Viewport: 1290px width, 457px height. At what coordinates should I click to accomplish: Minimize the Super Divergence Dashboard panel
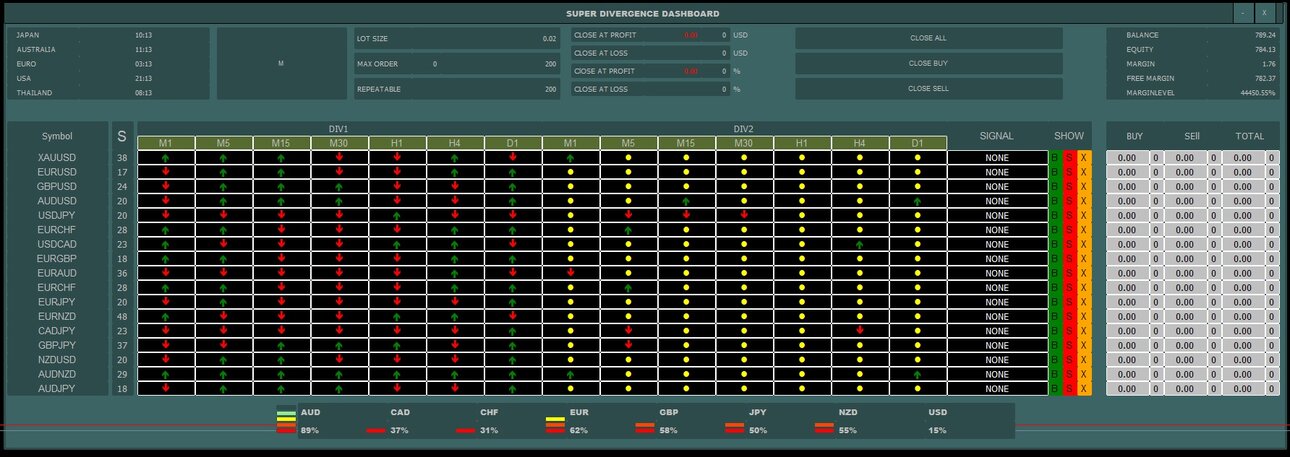(x=1242, y=13)
